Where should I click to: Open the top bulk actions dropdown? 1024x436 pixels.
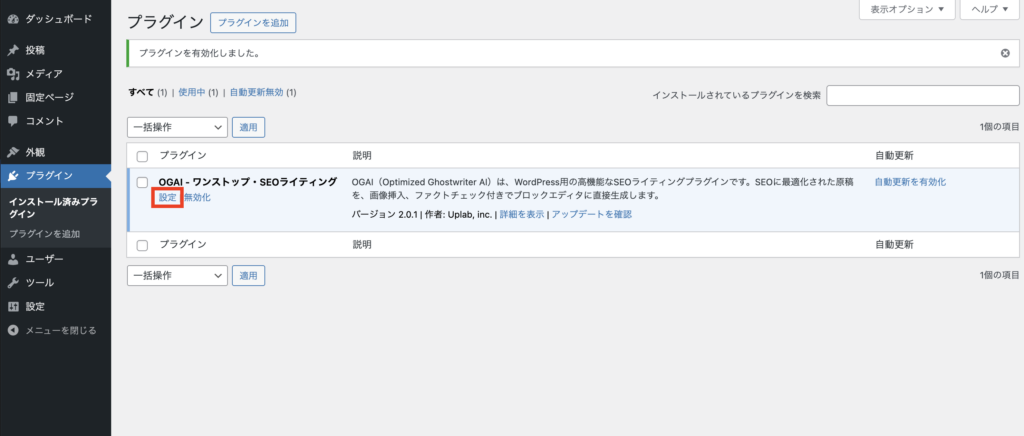point(177,127)
